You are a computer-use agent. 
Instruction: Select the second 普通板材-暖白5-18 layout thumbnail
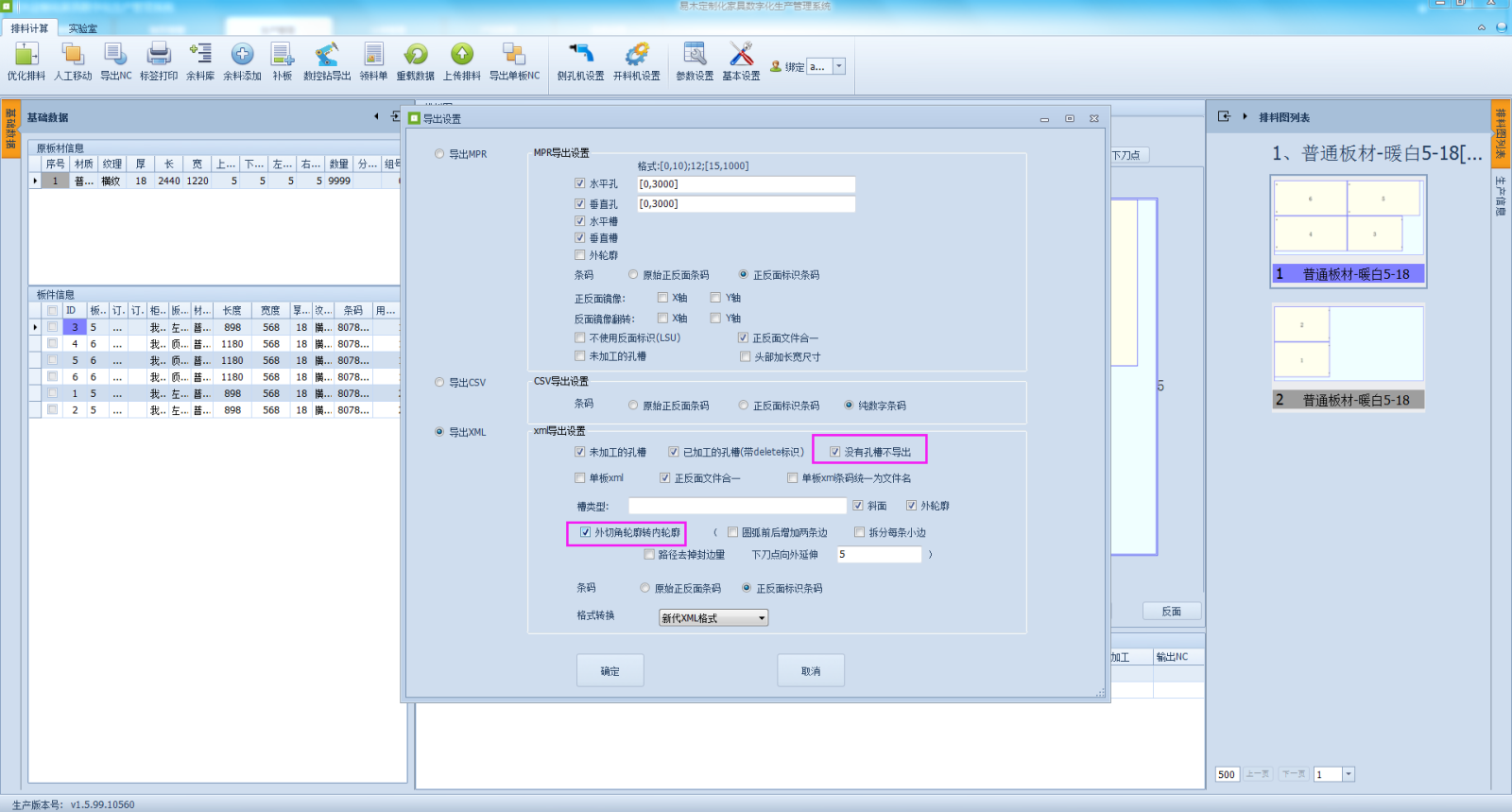1349,356
